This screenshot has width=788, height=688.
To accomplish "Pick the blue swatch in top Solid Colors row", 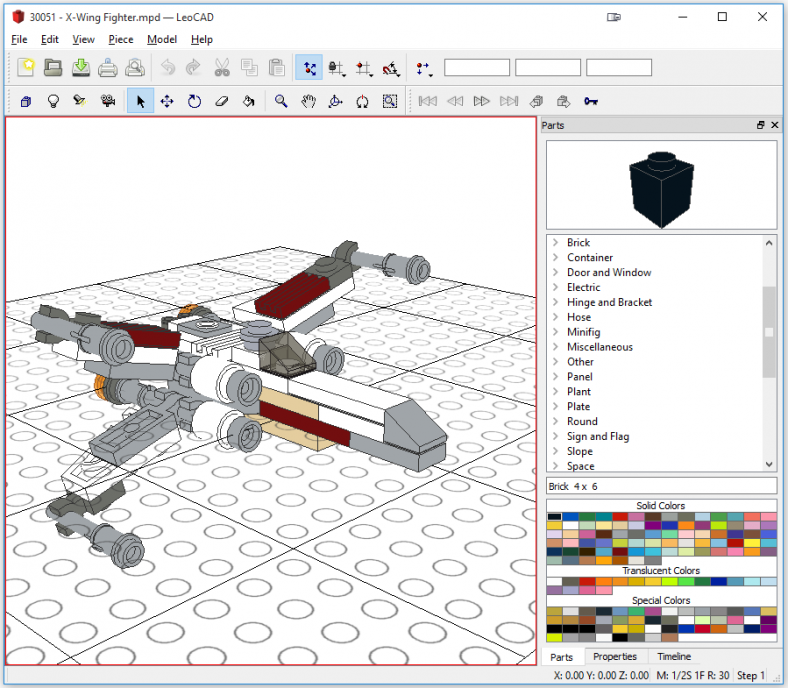I will coord(570,517).
